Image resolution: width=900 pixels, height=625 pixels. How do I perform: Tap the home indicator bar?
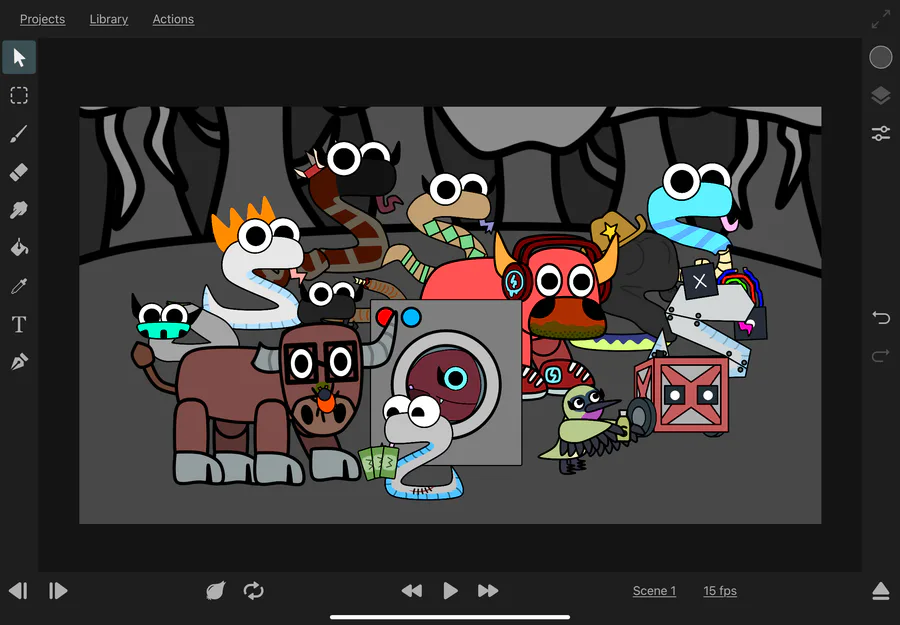click(450, 618)
